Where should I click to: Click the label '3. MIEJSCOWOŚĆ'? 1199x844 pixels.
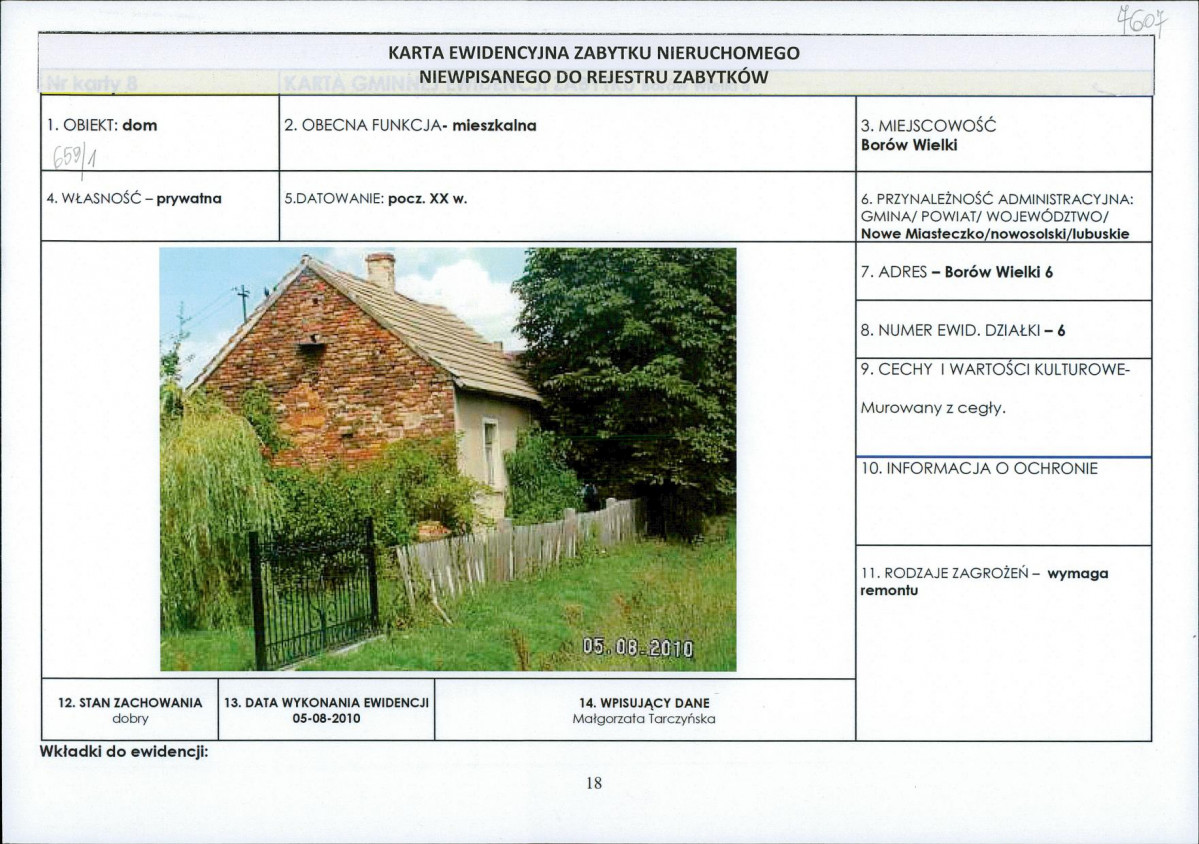928,125
